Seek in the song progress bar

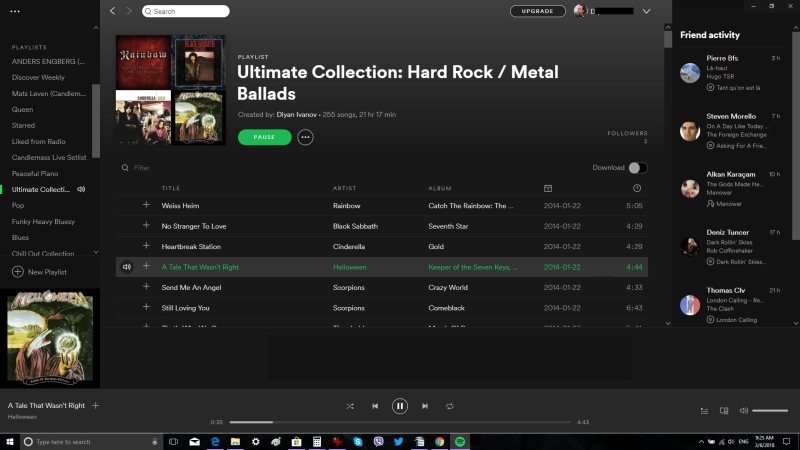(x=399, y=422)
